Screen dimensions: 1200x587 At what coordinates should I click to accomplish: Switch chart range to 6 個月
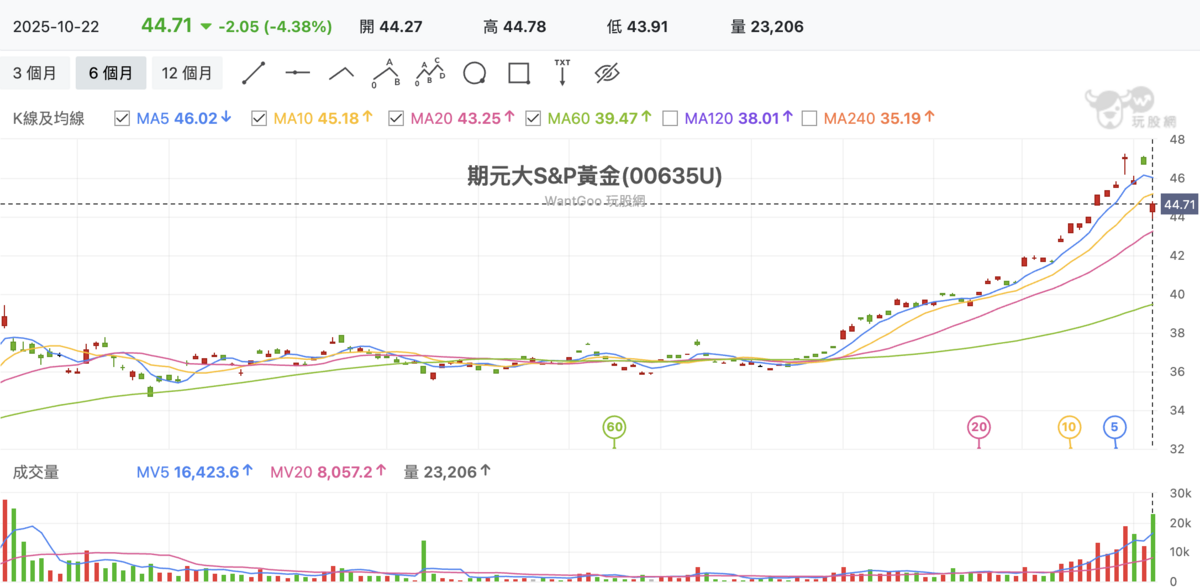(x=111, y=73)
